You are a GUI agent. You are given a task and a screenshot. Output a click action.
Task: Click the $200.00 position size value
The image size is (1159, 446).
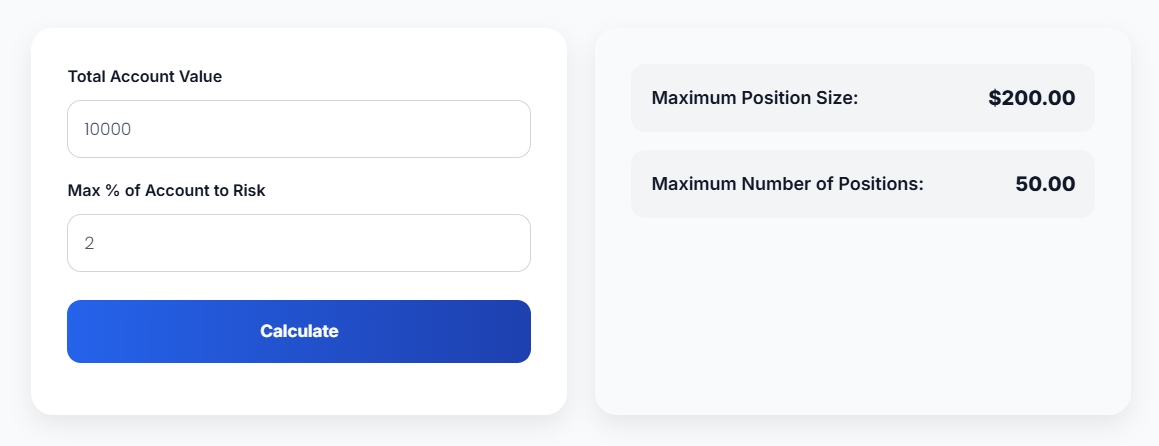[x=1031, y=98]
